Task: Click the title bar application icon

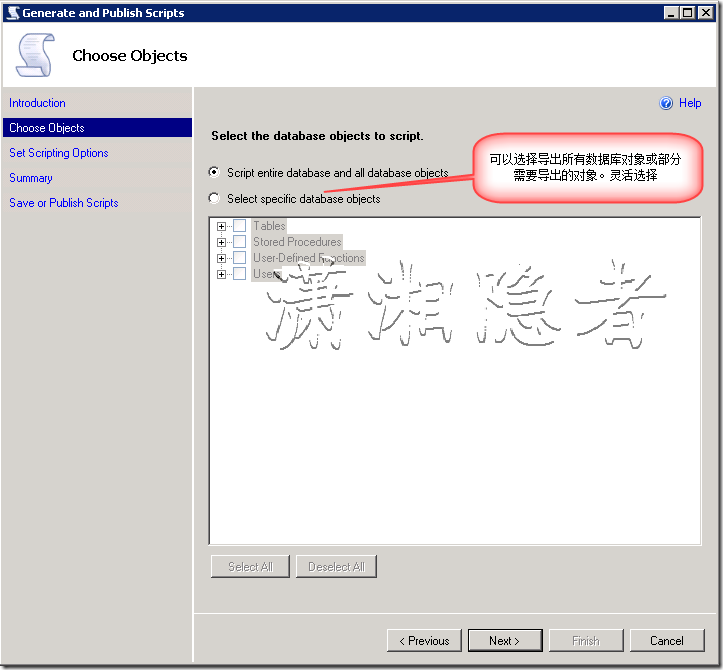Action: 12,13
